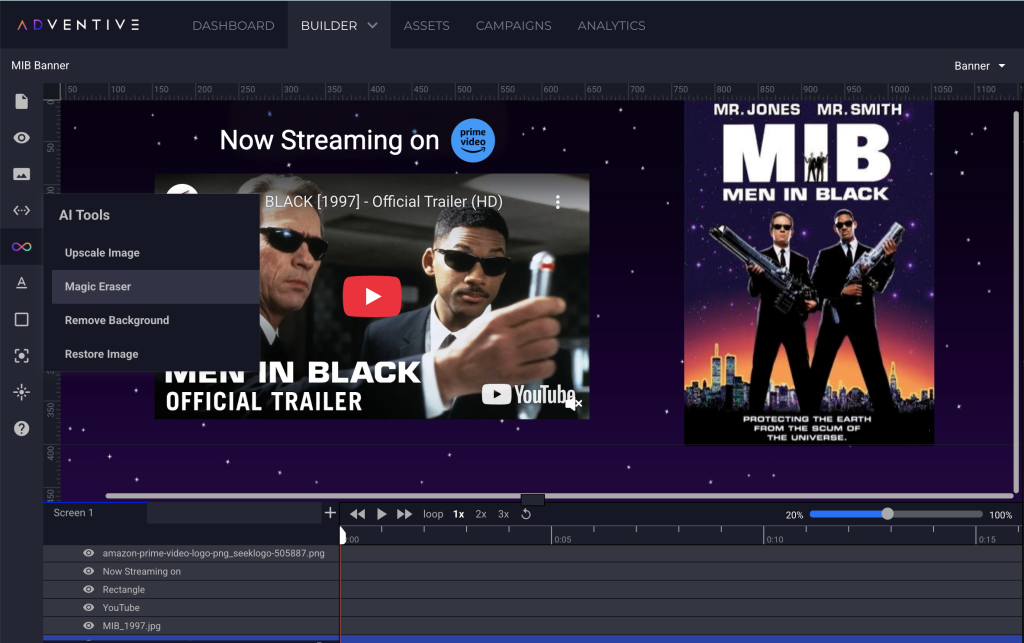Unmute the video via muted speaker icon
Viewport: 1024px width, 643px height.
tap(573, 403)
